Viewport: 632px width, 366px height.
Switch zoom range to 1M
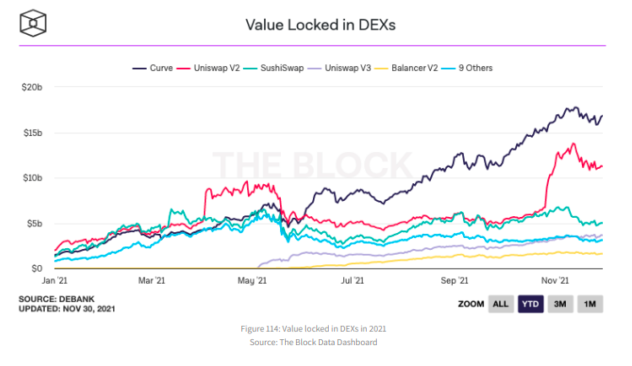pyautogui.click(x=590, y=304)
